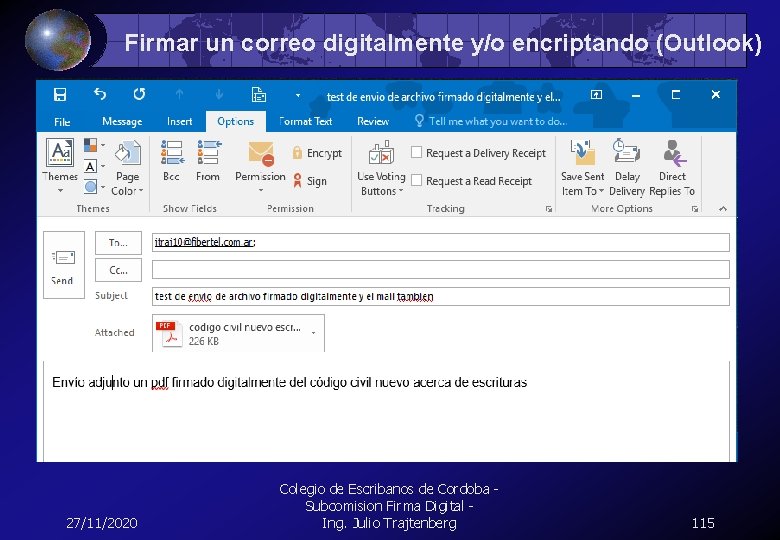Switch to the Insert tab
This screenshot has width=780, height=540.
click(180, 121)
